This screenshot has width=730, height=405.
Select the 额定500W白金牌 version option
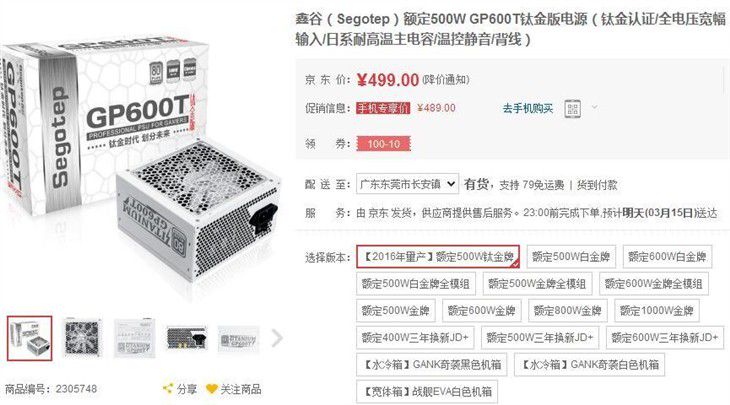click(571, 256)
